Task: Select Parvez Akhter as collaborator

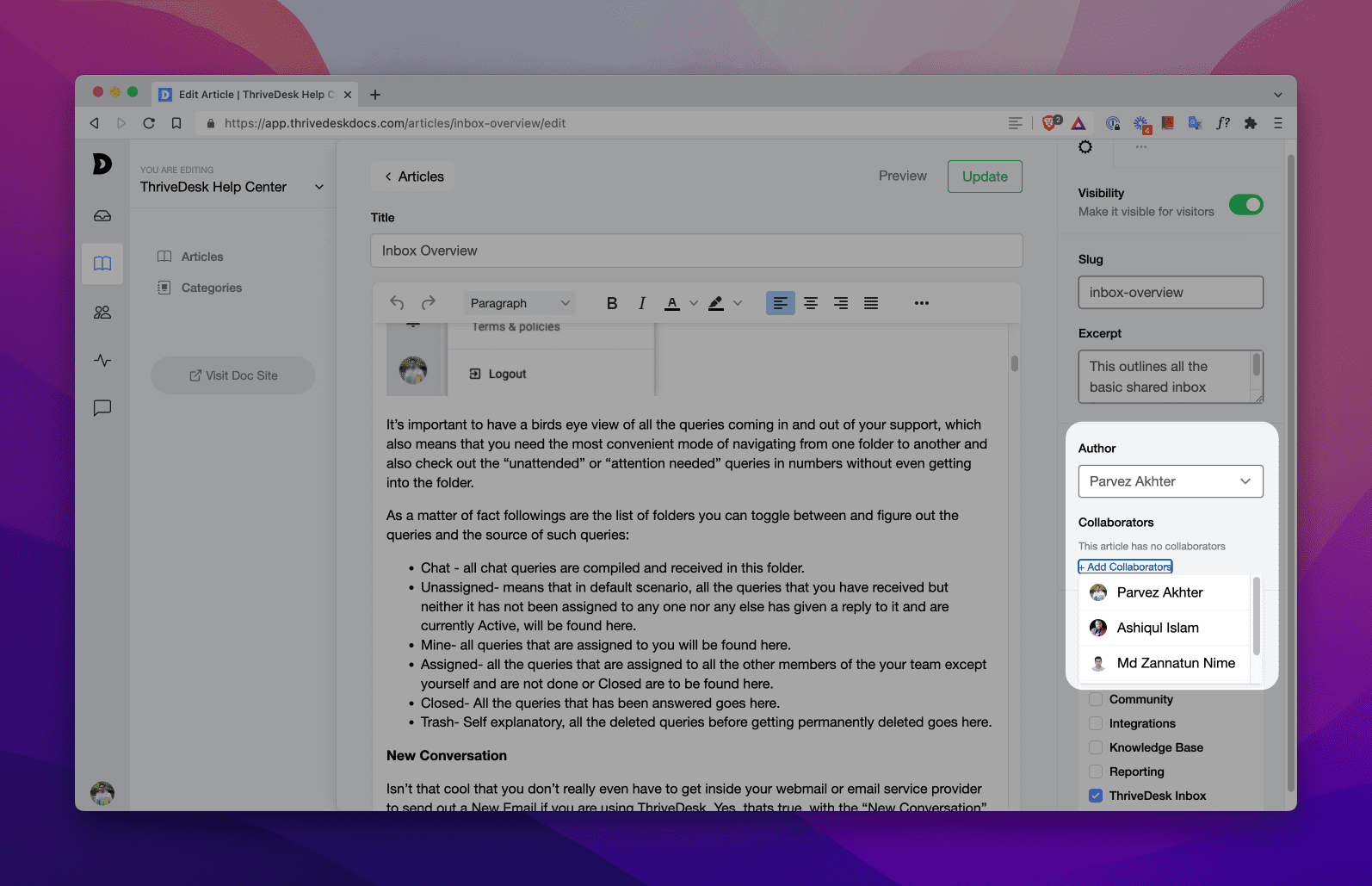Action: coord(1165,592)
